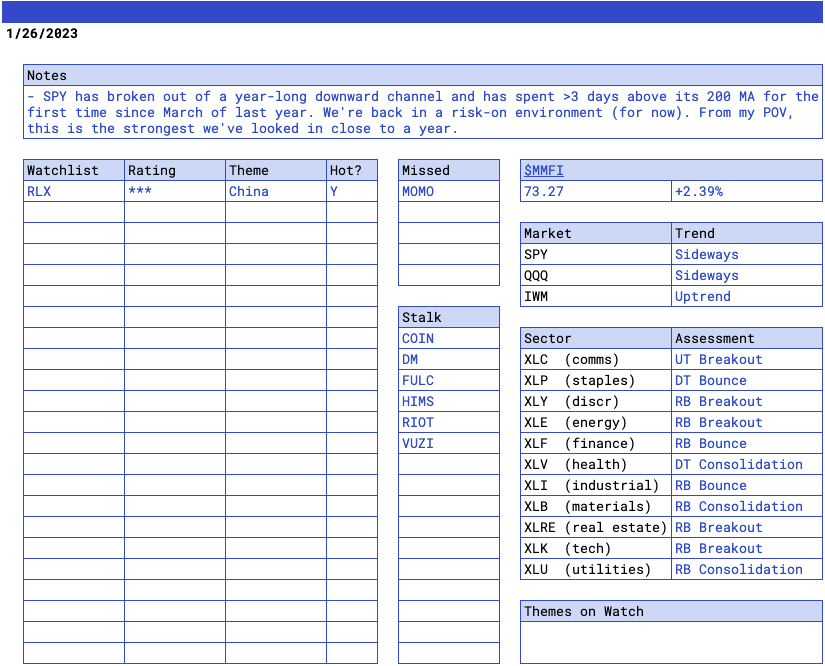Click the RLX watchlist cell
Image resolution: width=825 pixels, height=666 pixels.
[x=74, y=191]
